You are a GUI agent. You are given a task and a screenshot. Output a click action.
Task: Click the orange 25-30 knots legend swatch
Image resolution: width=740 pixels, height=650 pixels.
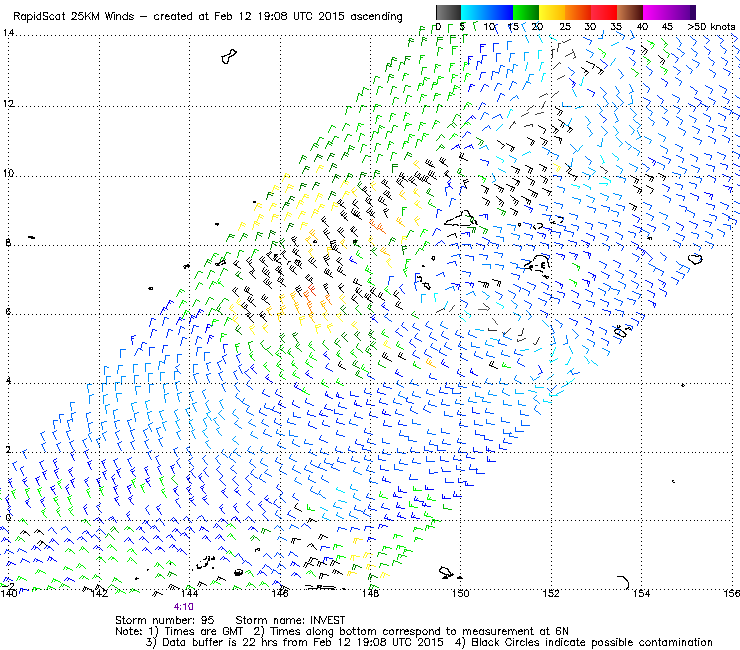(578, 12)
